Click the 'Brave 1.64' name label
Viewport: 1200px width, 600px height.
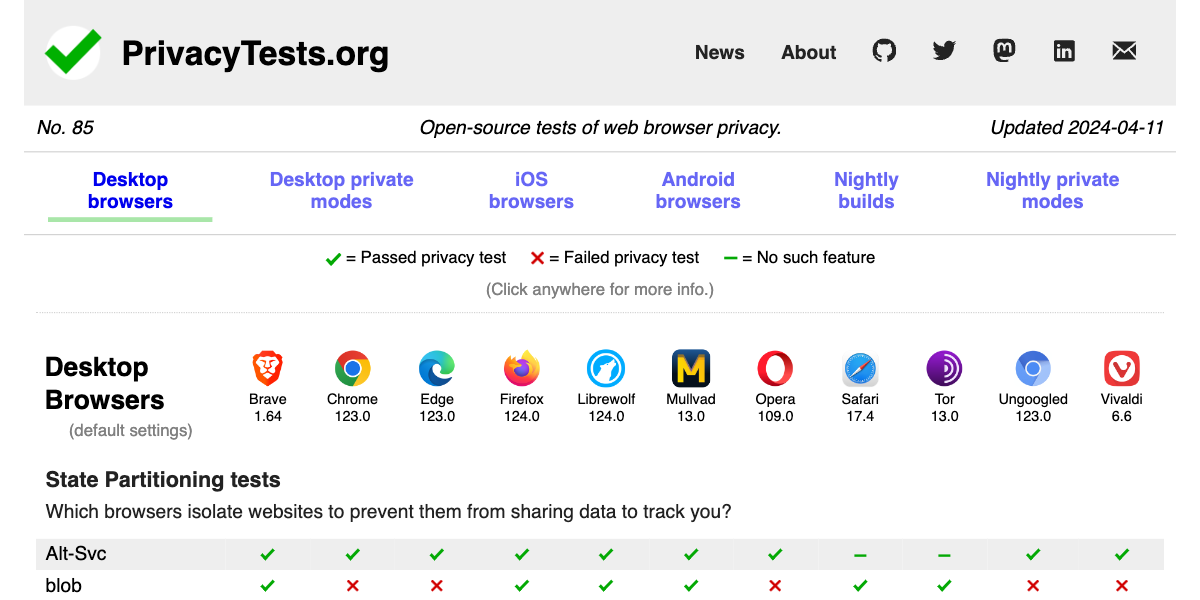point(267,408)
